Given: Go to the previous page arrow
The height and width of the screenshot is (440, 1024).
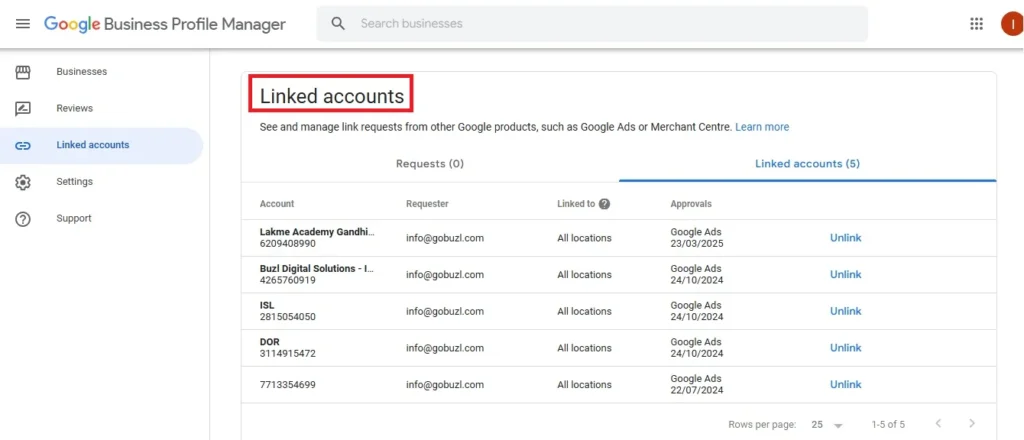Looking at the screenshot, I should point(937,424).
